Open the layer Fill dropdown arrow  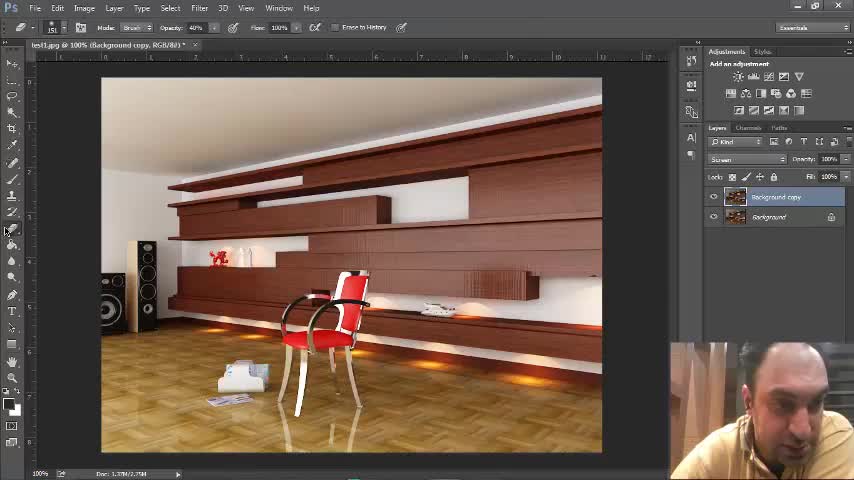coord(846,177)
